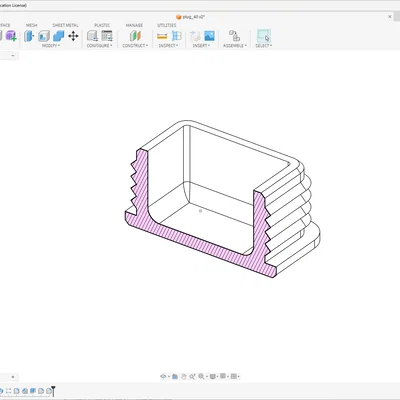This screenshot has height=400, width=400.
Task: Click the Insert Derive icon
Action: click(x=195, y=36)
